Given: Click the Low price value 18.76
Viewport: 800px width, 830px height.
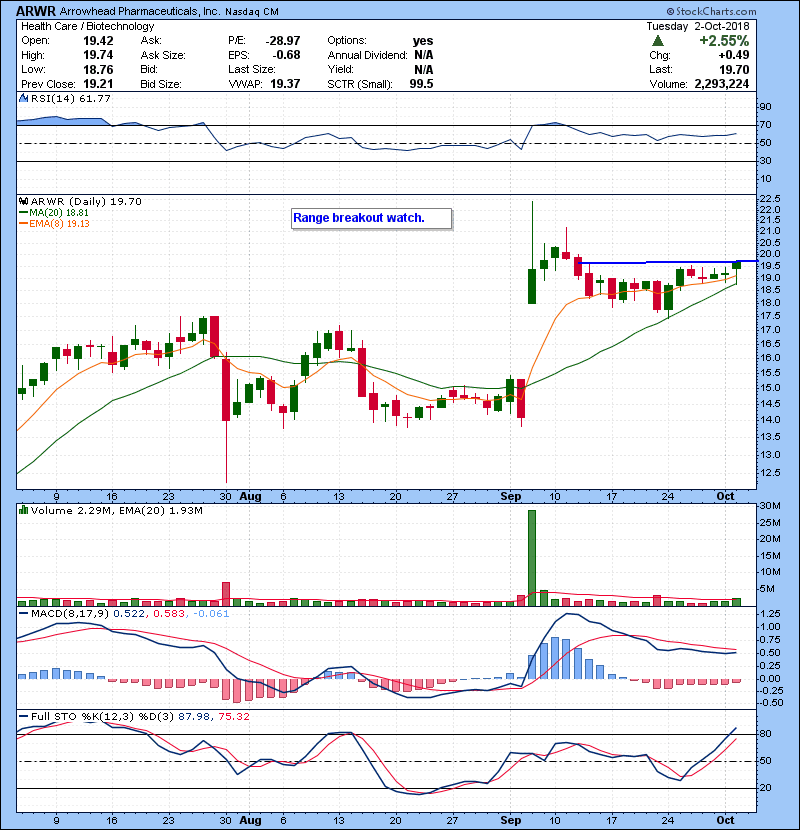Looking at the screenshot, I should 98,69.
